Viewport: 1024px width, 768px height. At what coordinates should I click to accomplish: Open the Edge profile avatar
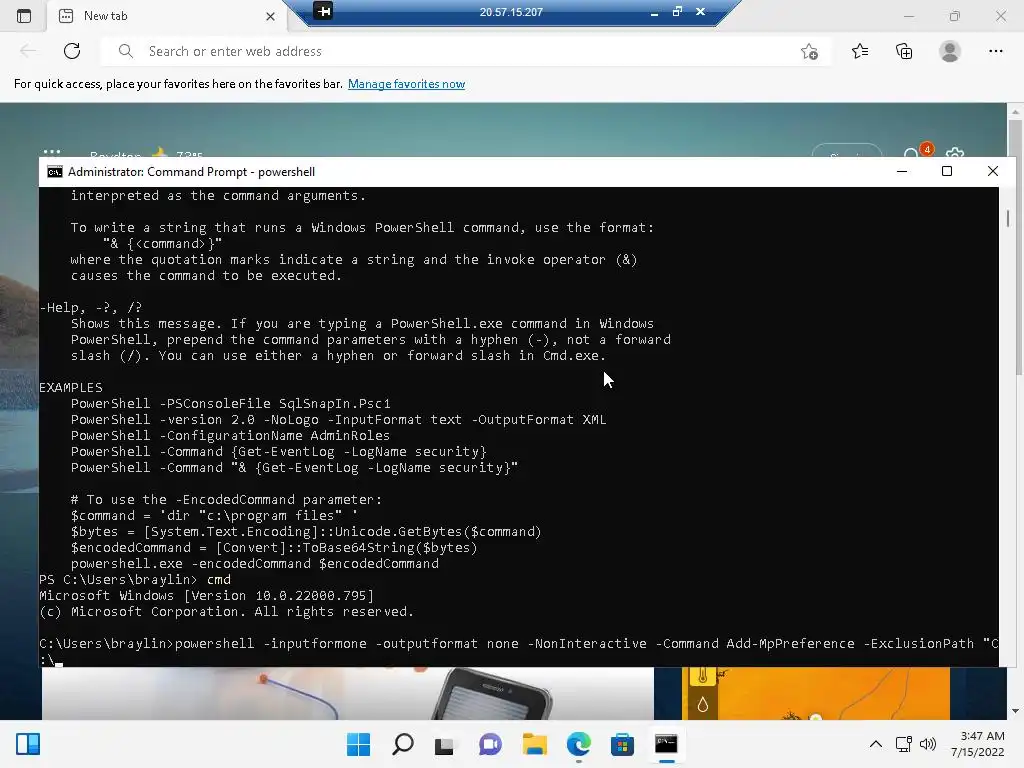[950, 51]
